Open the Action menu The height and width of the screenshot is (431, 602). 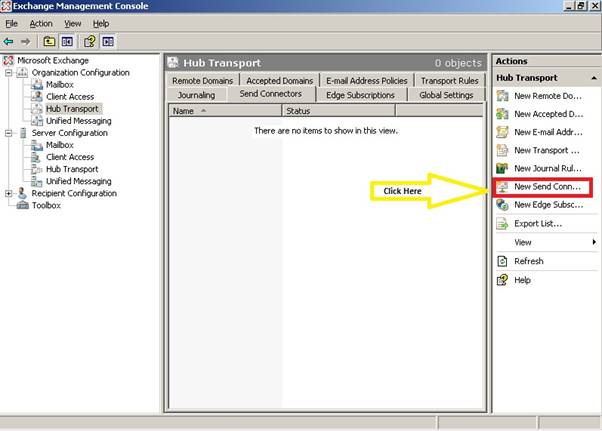(x=41, y=24)
